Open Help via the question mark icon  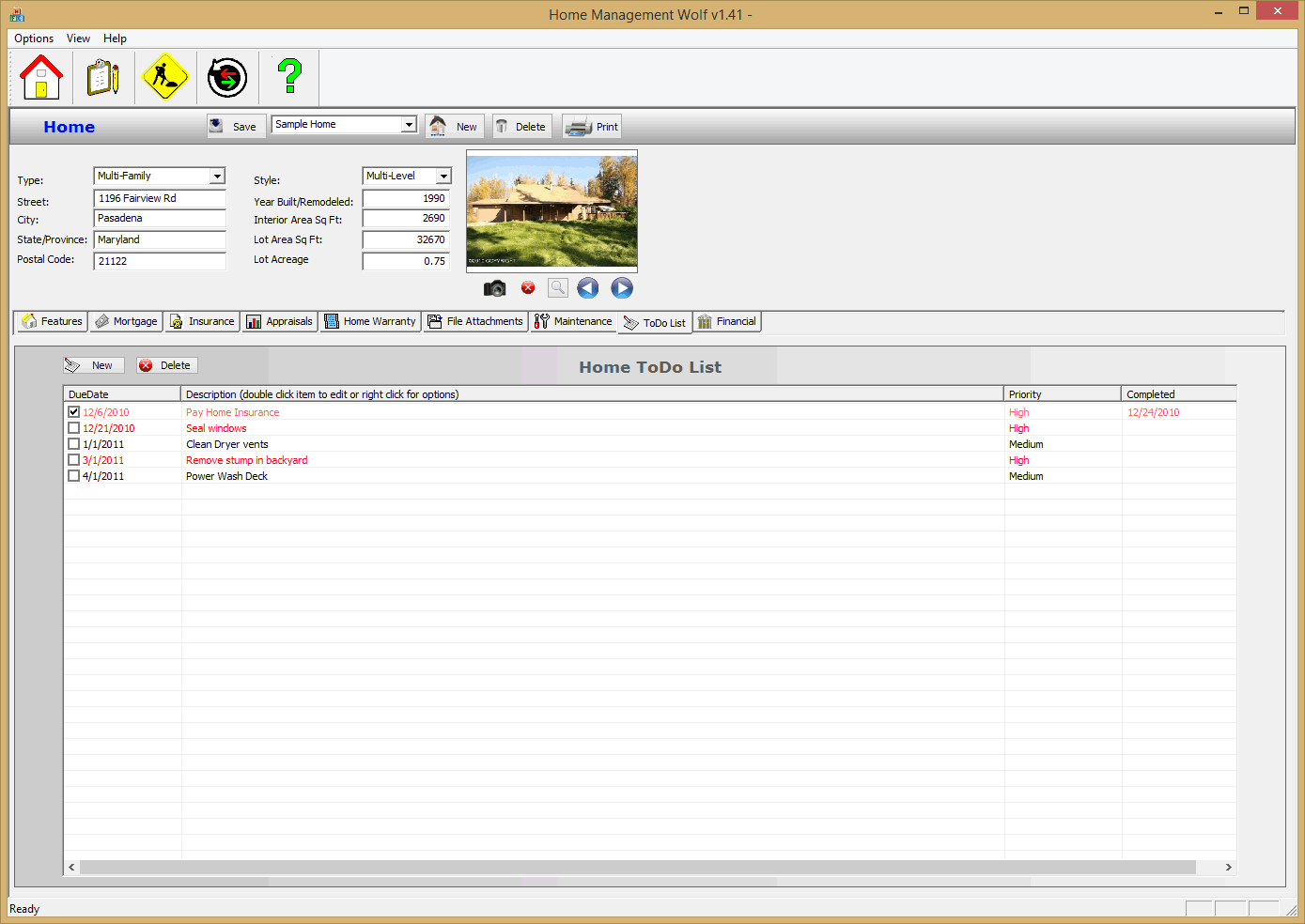(288, 77)
